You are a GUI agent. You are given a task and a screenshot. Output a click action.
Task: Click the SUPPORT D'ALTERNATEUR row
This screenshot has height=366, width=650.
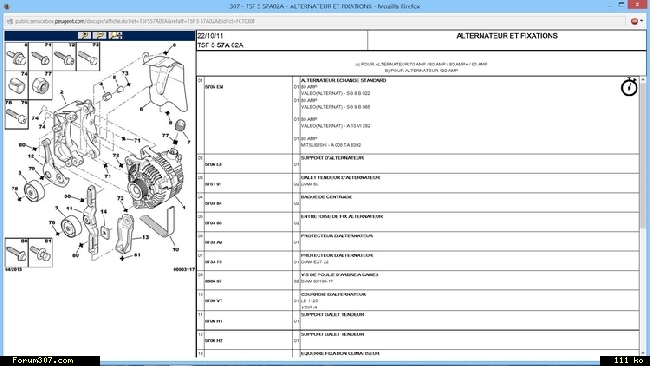point(418,164)
